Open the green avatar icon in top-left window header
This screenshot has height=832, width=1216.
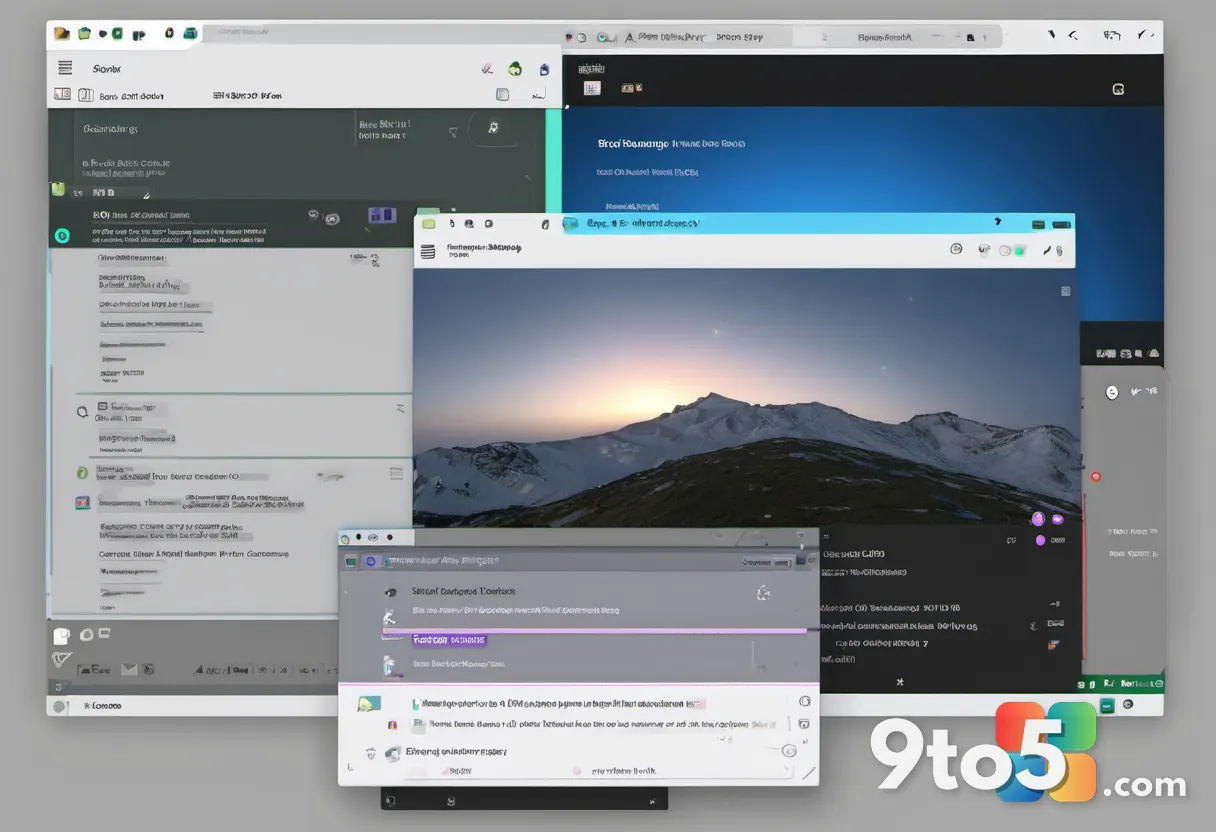click(515, 69)
